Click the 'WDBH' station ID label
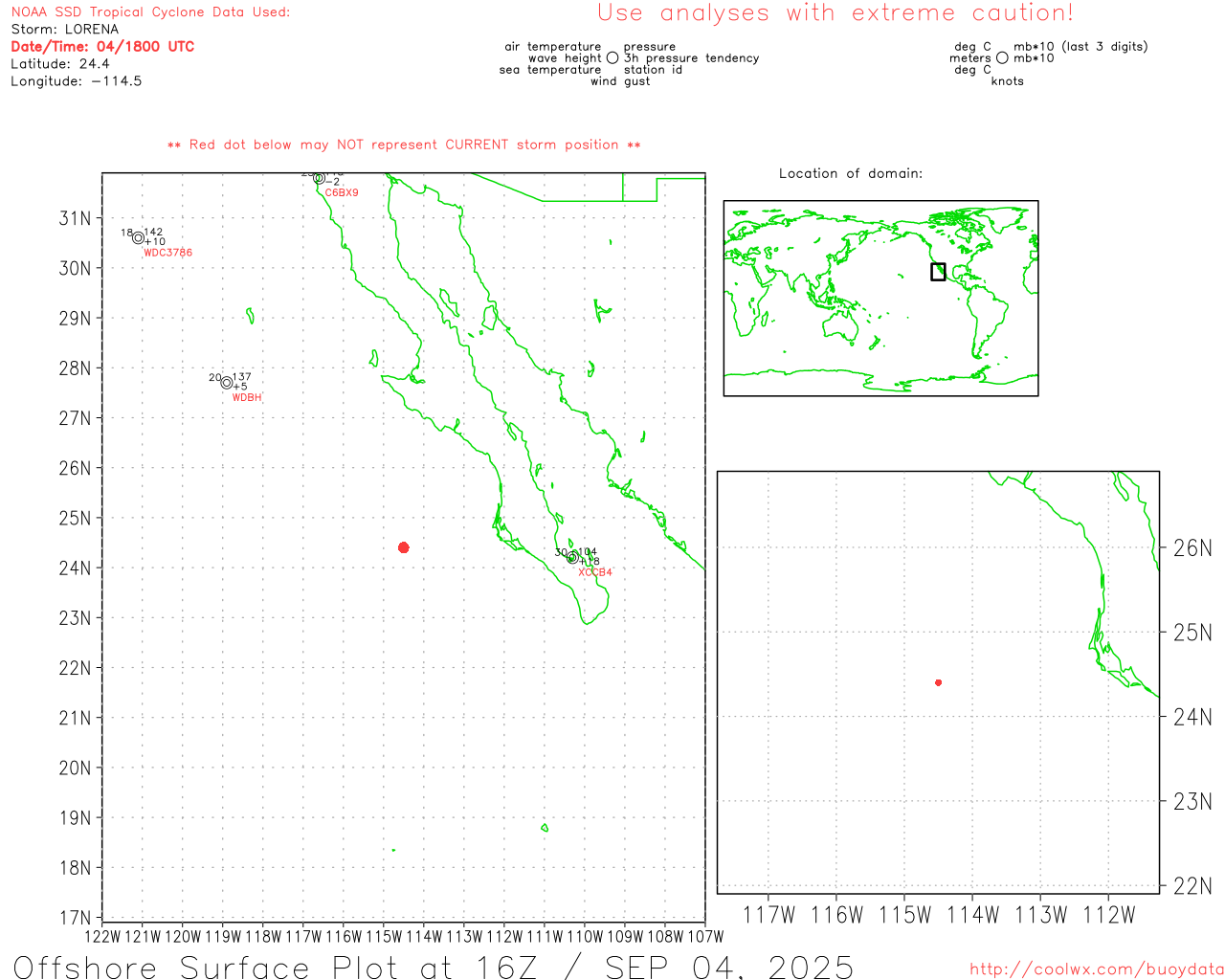Image resolution: width=1225 pixels, height=980 pixels. point(247,398)
